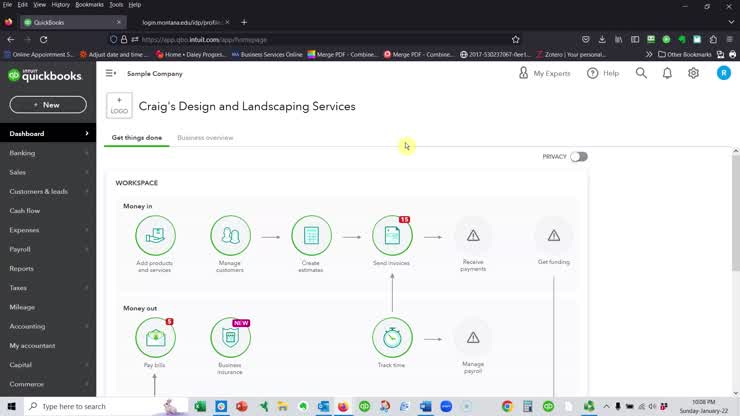Open the Add products and services icon
The width and height of the screenshot is (740, 416).
[x=155, y=236]
